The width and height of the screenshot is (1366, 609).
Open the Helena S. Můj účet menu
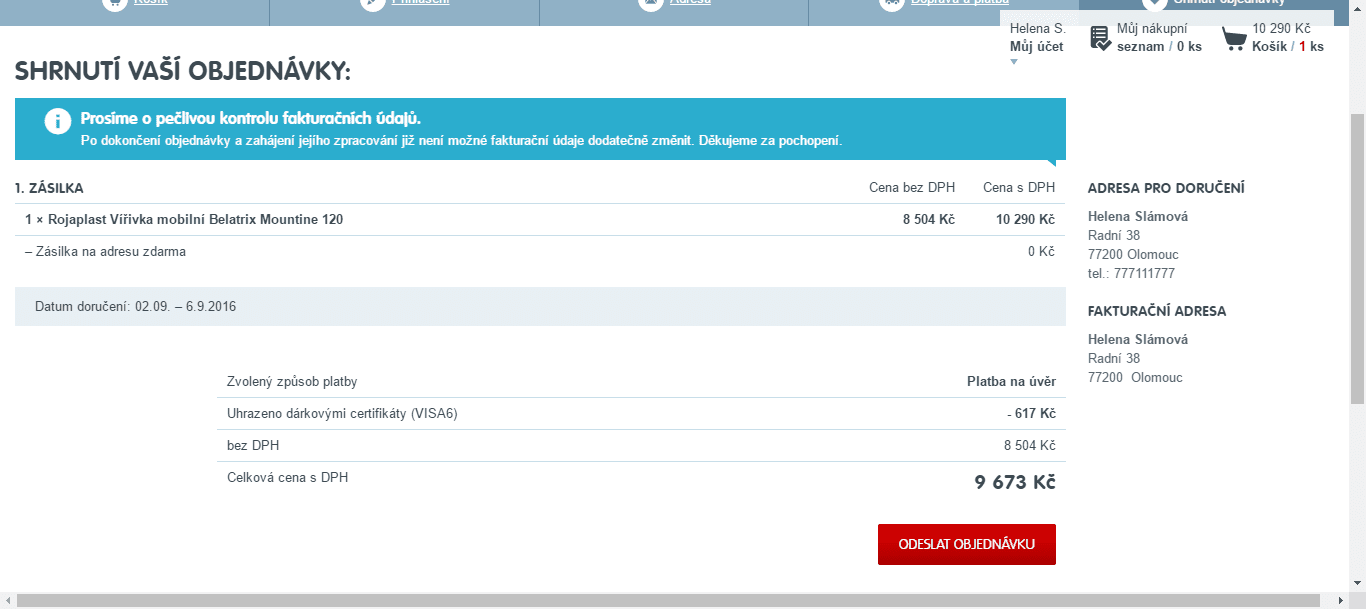[x=1037, y=38]
